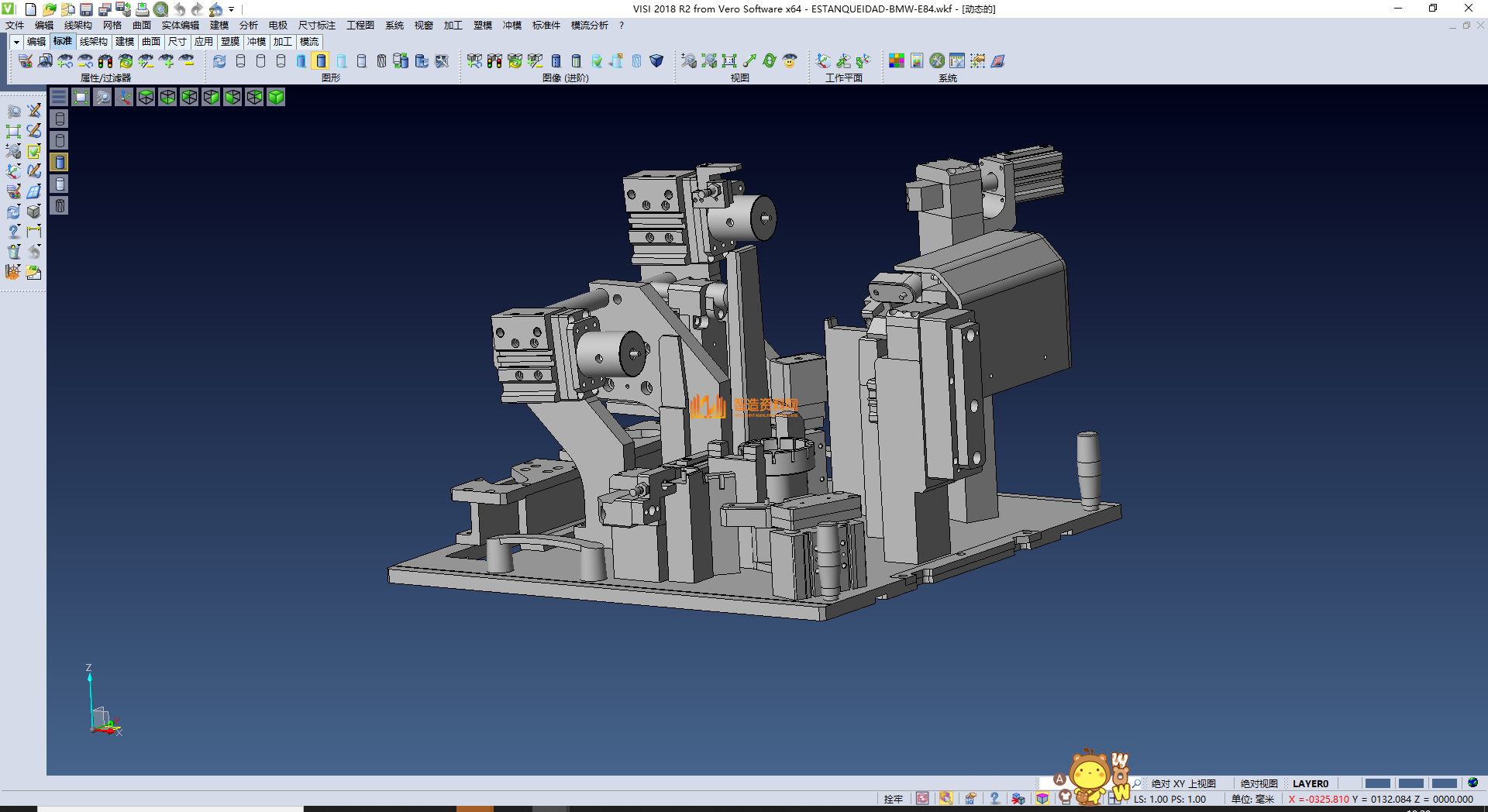Toggle highlighted shading mode in left viewport strip
Screen dimensions: 1488x812
[x=60, y=162]
